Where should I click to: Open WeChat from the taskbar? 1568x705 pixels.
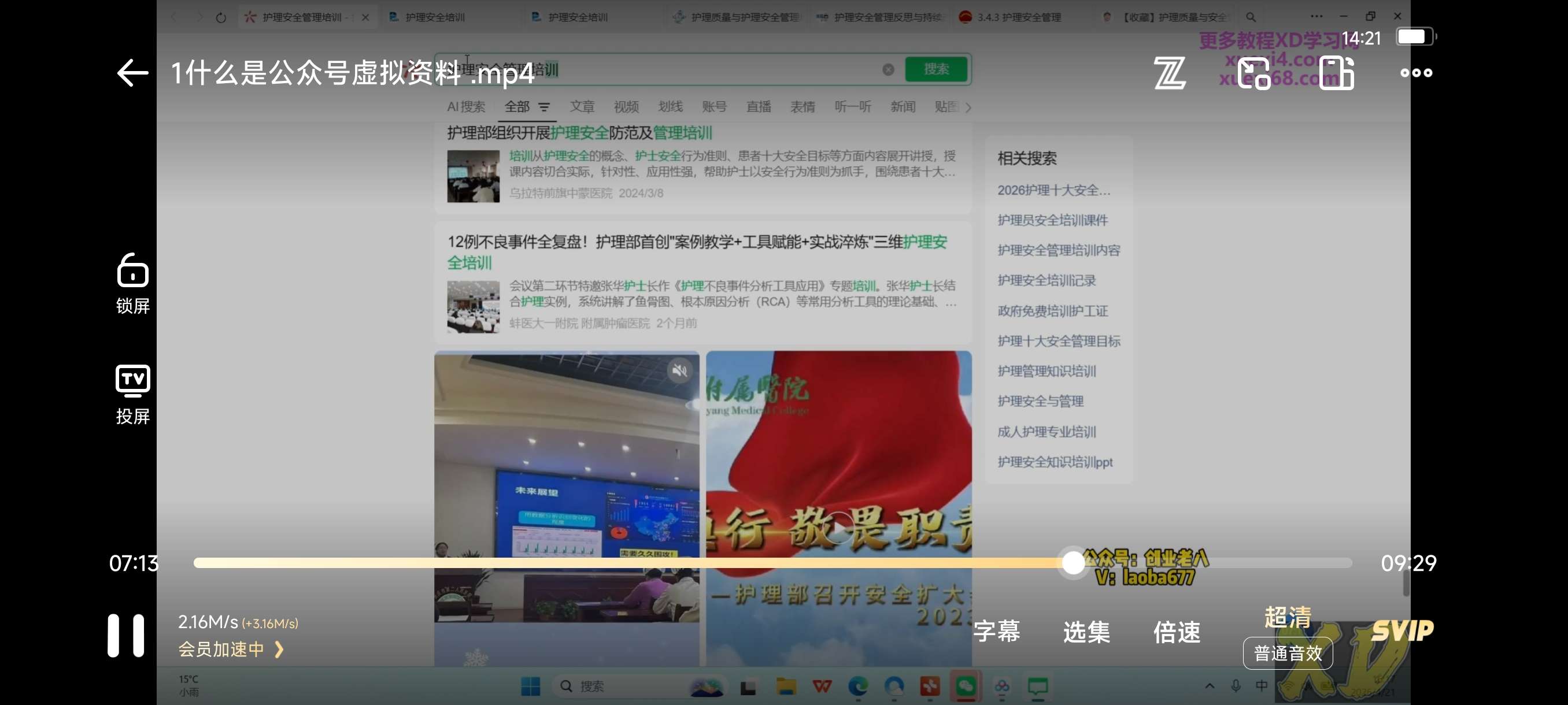[x=966, y=686]
